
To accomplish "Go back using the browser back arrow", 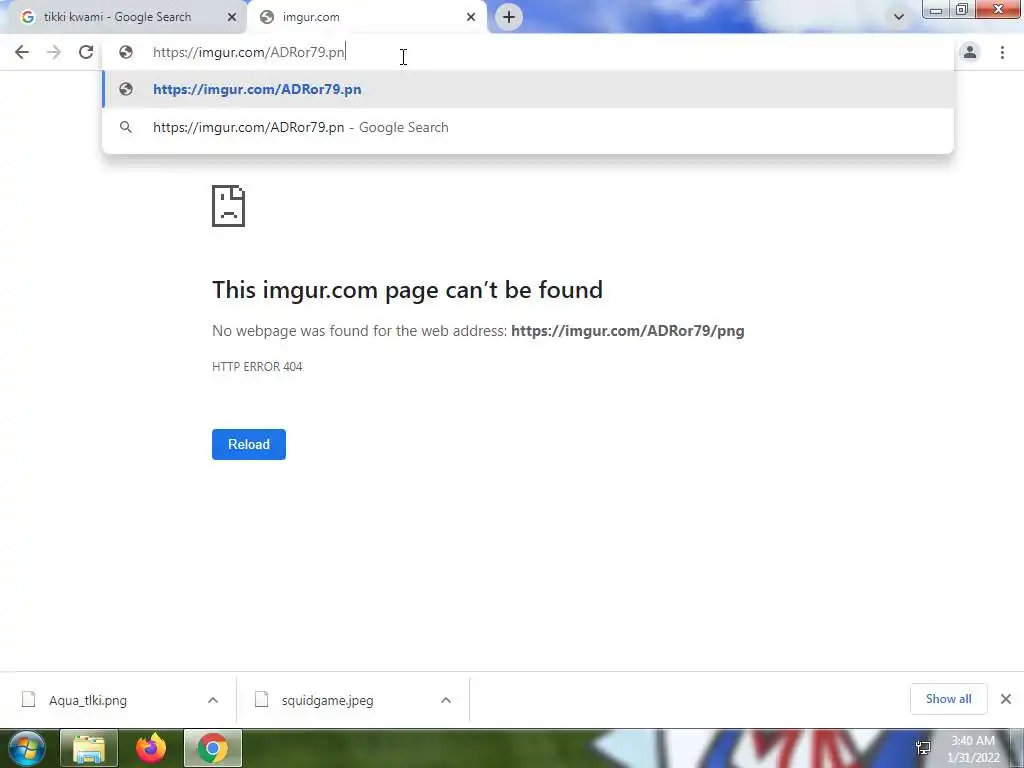I will 22,52.
